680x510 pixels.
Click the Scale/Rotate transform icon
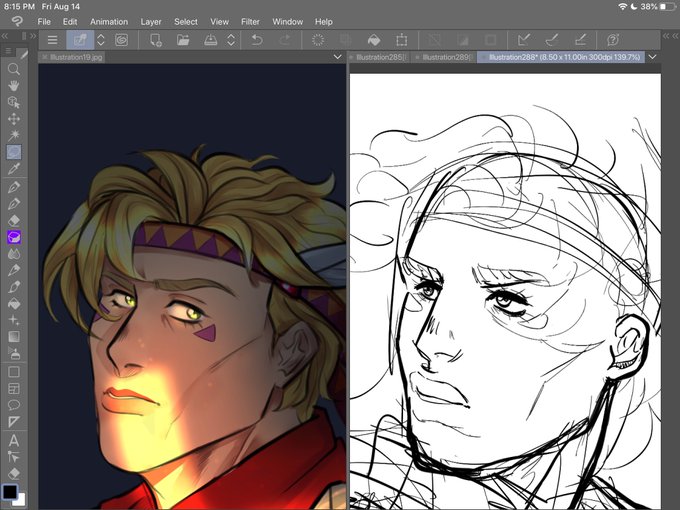coord(402,40)
